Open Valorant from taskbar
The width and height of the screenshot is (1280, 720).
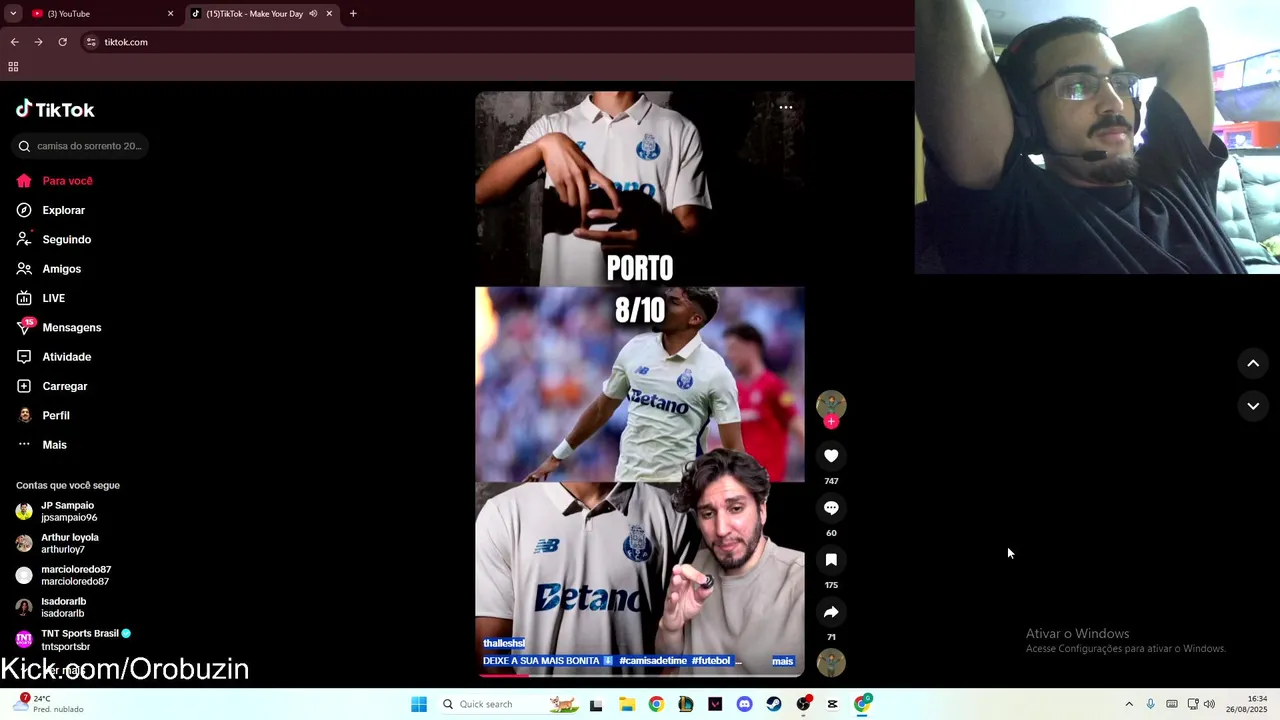click(x=715, y=704)
